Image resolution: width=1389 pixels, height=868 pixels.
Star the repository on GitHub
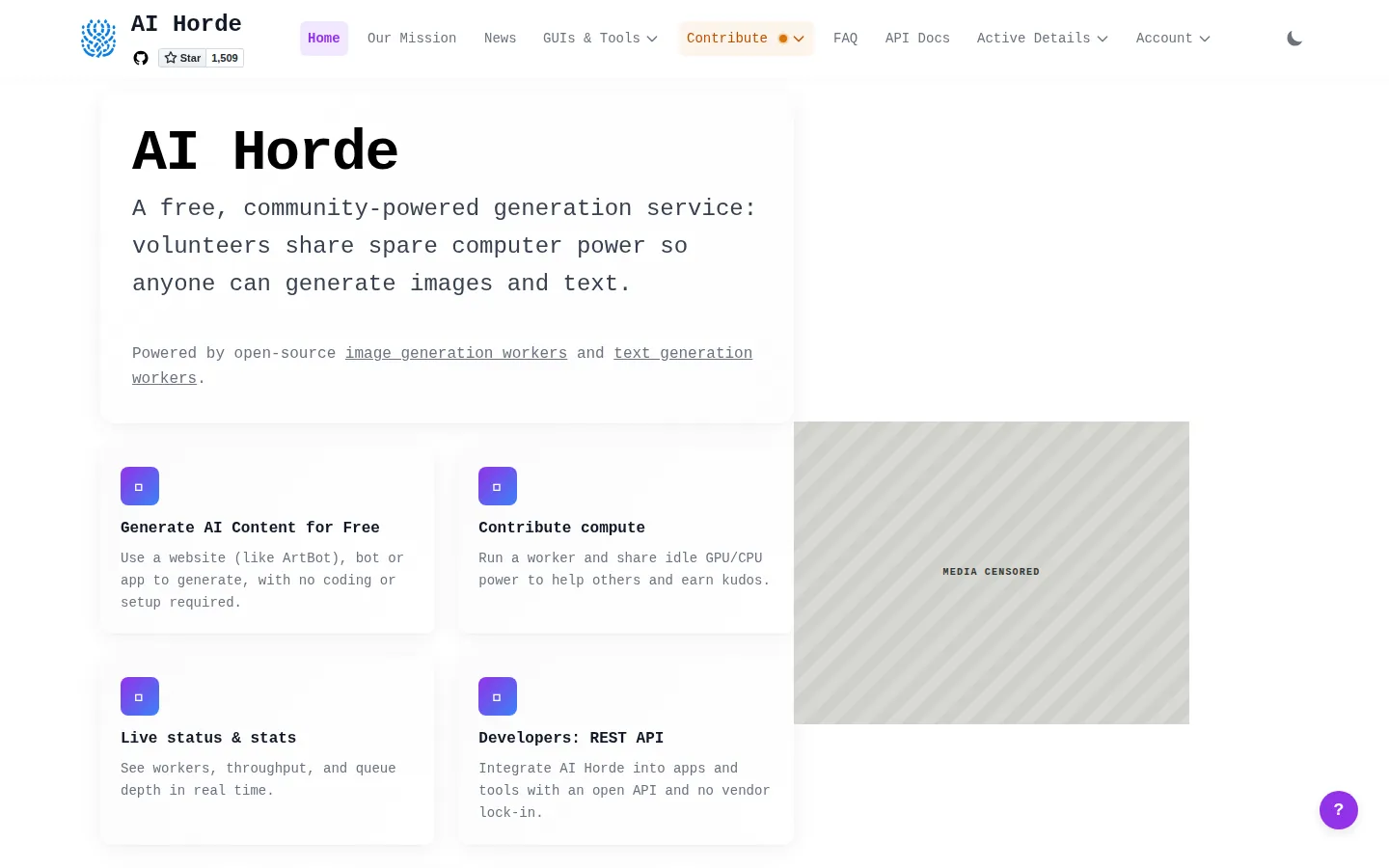point(182,58)
